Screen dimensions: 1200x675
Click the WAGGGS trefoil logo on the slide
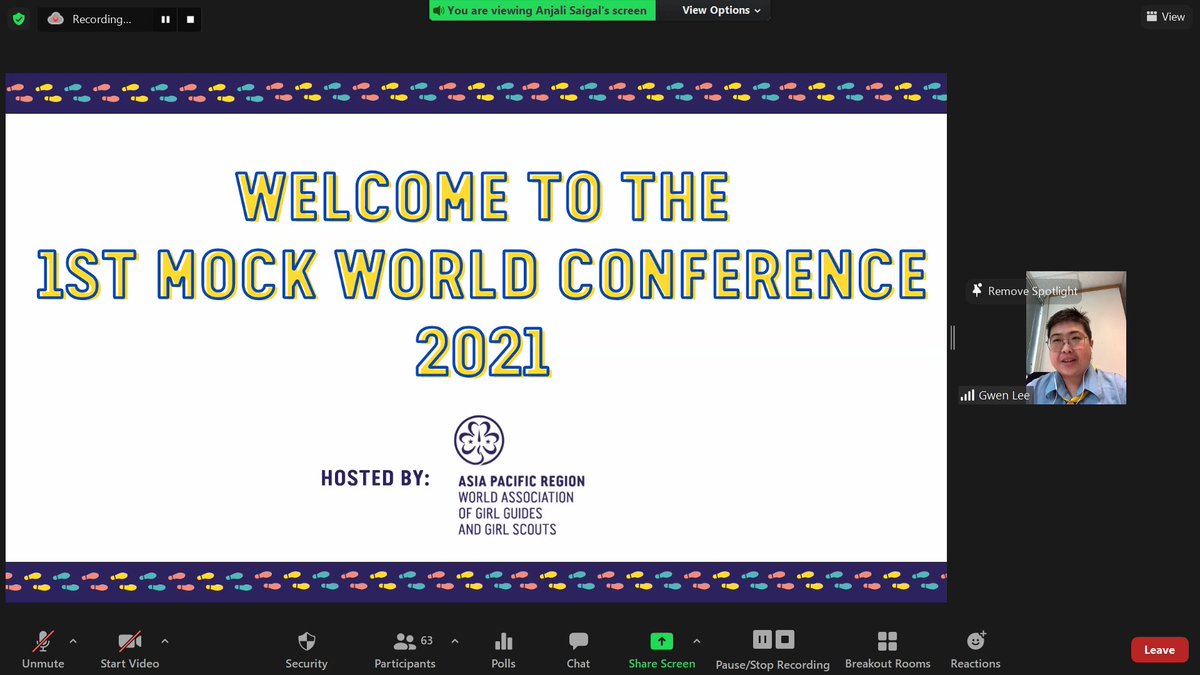[x=479, y=441]
